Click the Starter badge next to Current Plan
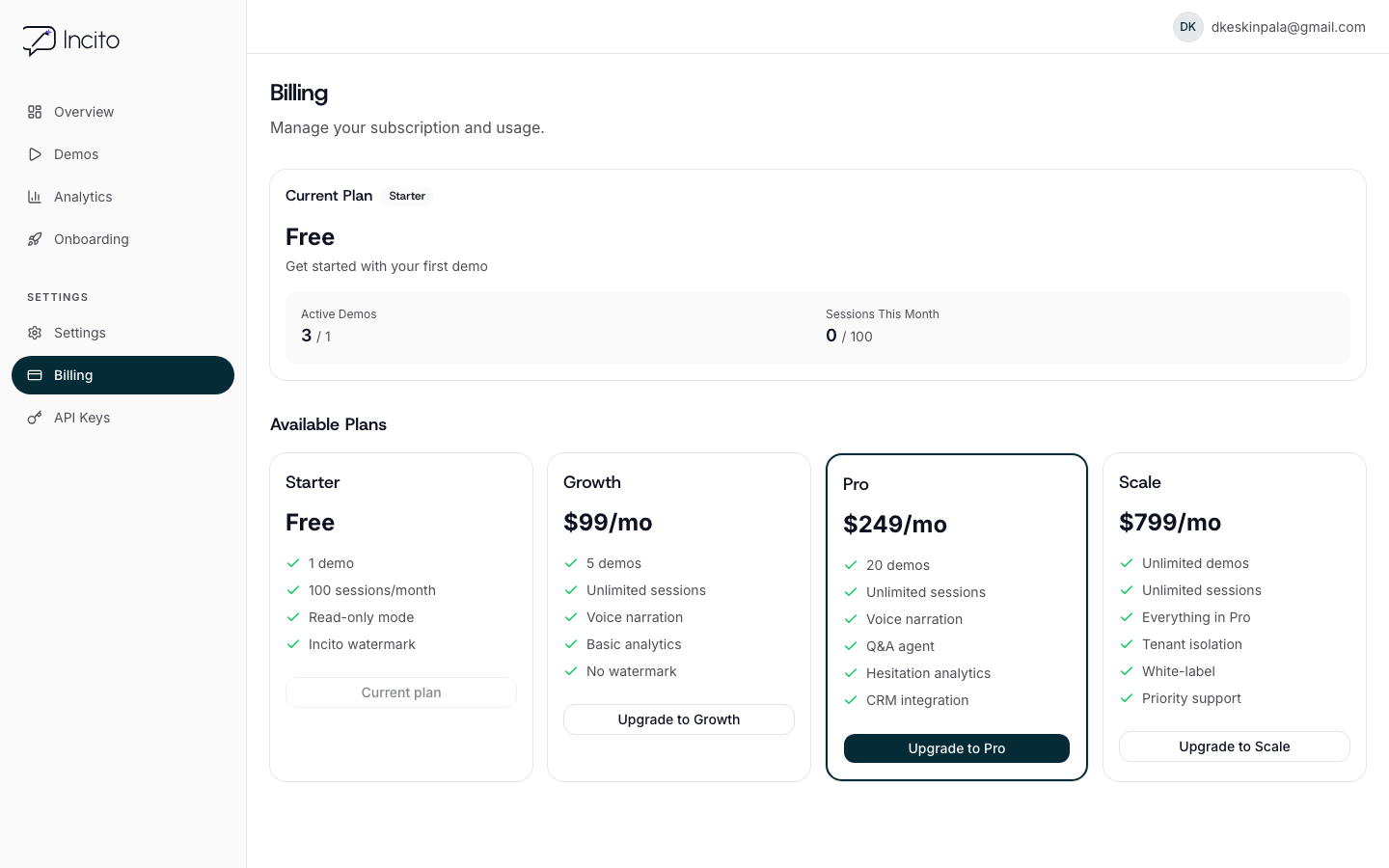1389x868 pixels. coord(406,196)
